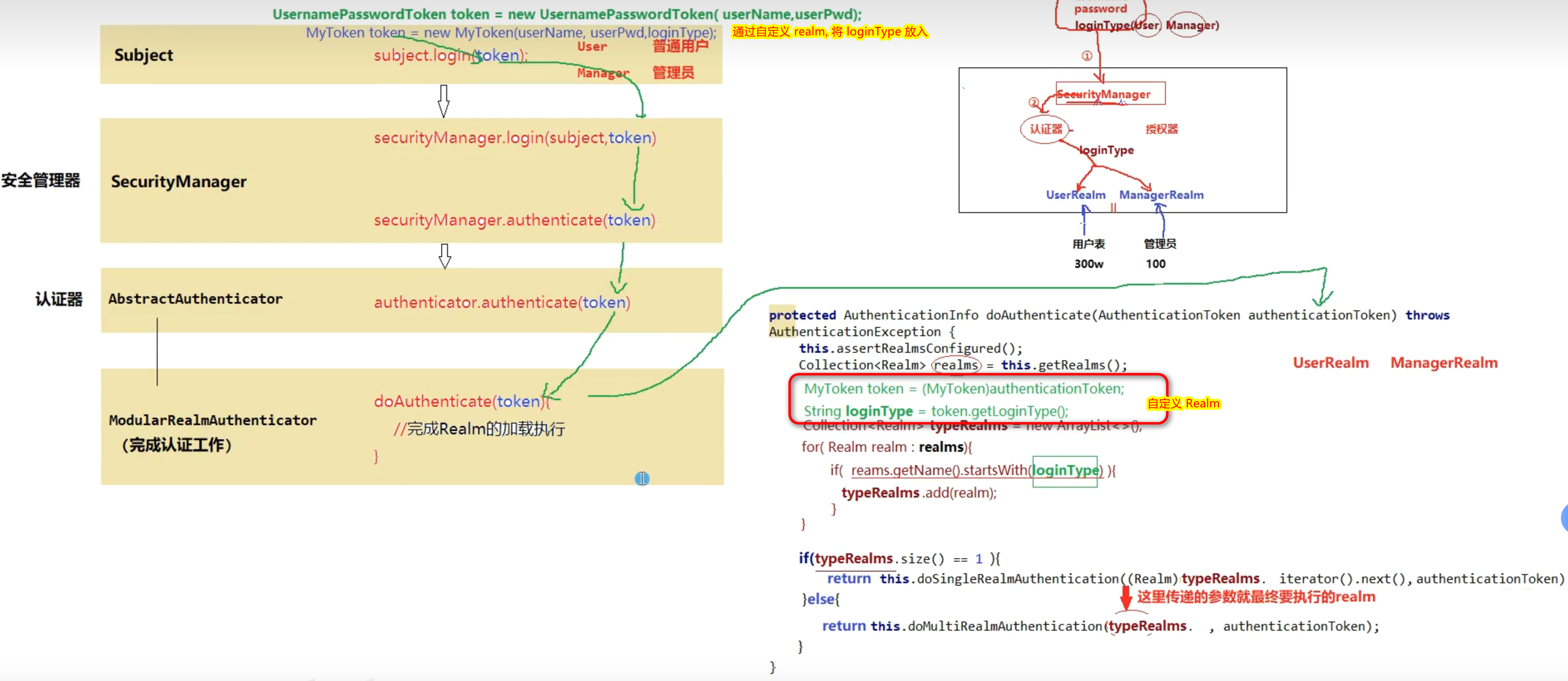Click 'authenticator.authenticate(token)' text
Screen dimensions: 1568x681
pos(502,302)
